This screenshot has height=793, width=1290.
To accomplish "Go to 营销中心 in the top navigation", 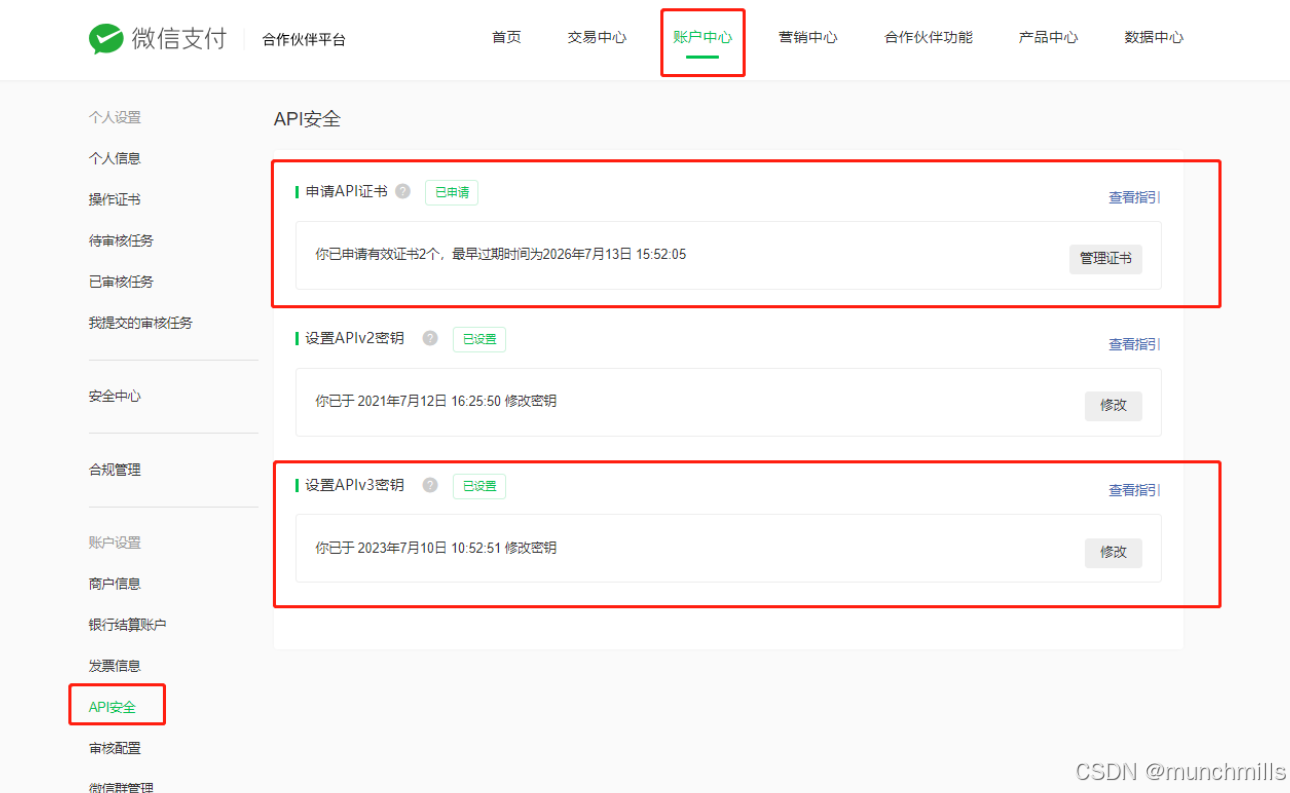I will pos(808,37).
